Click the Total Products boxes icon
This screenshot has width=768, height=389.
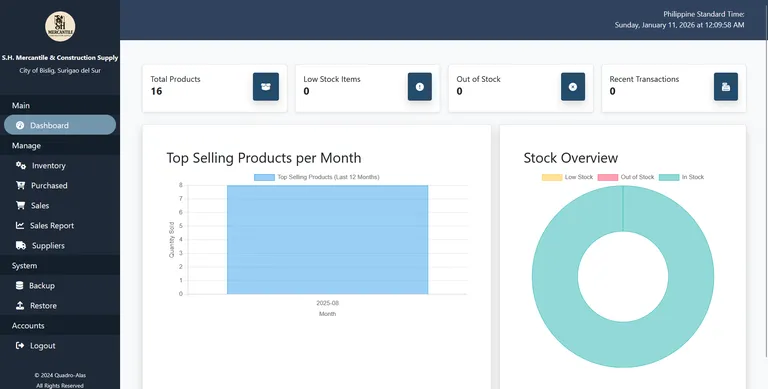pos(266,87)
